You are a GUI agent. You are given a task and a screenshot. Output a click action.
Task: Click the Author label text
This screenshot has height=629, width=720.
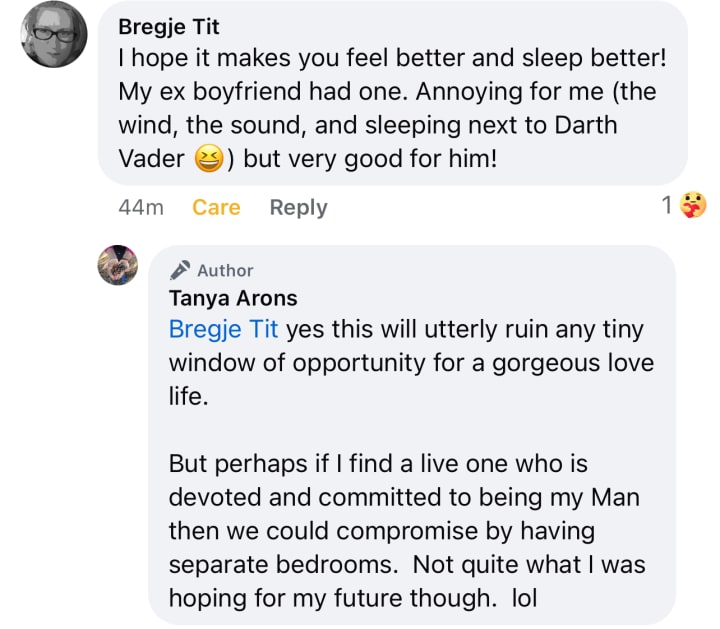[225, 270]
